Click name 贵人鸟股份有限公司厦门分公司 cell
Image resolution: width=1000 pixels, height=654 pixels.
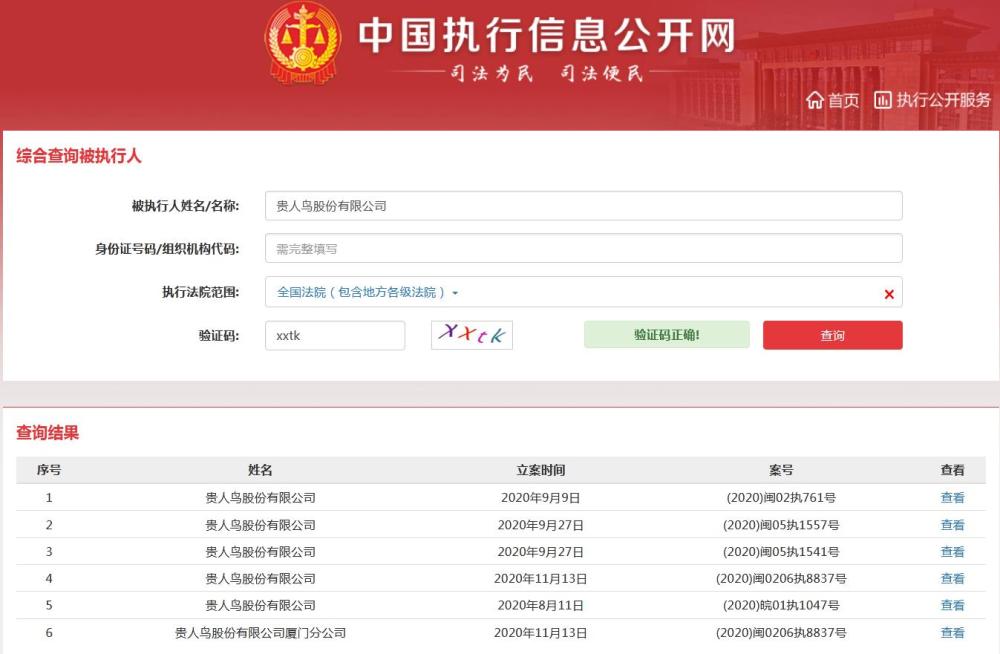point(260,633)
